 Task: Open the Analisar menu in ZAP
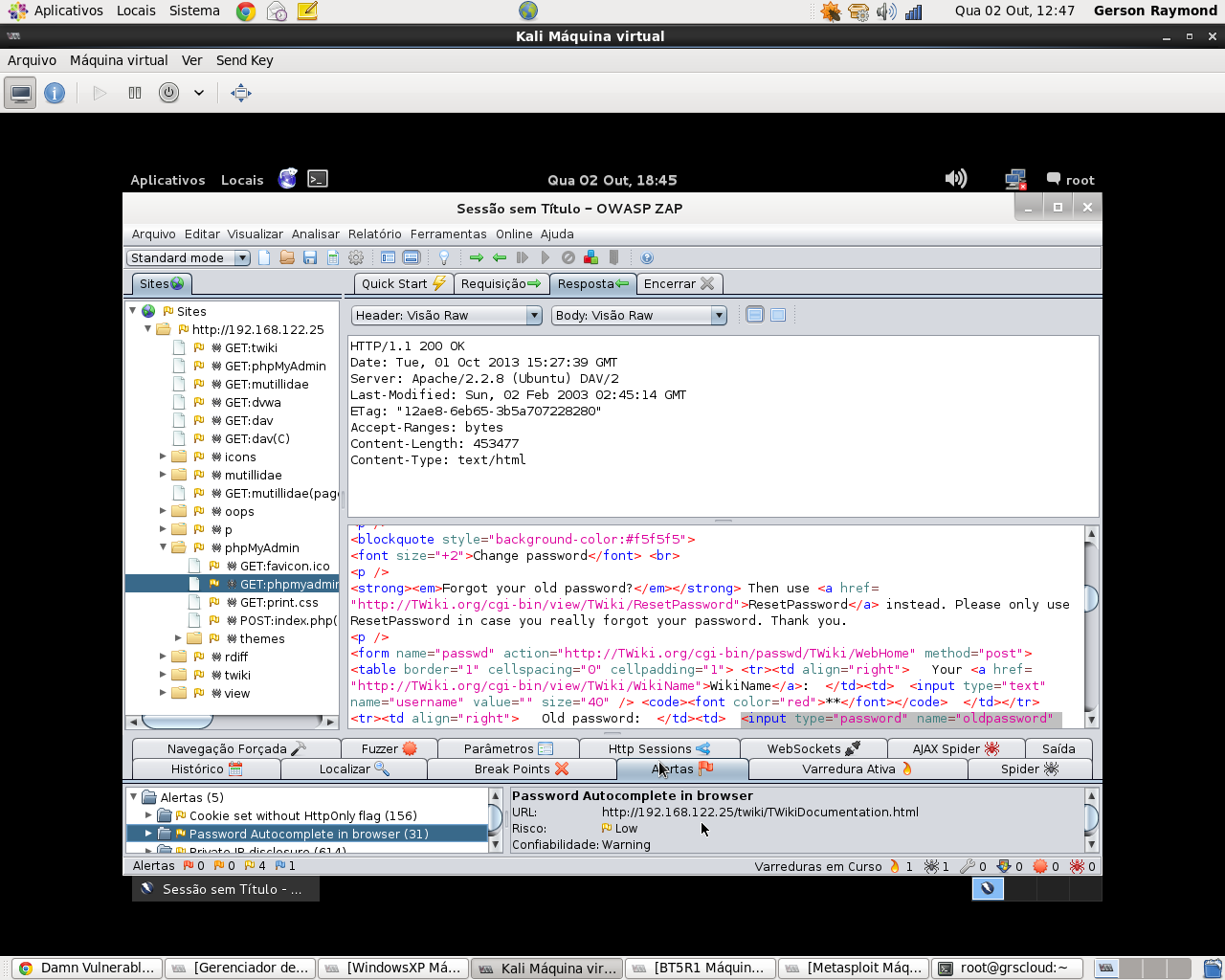[316, 234]
